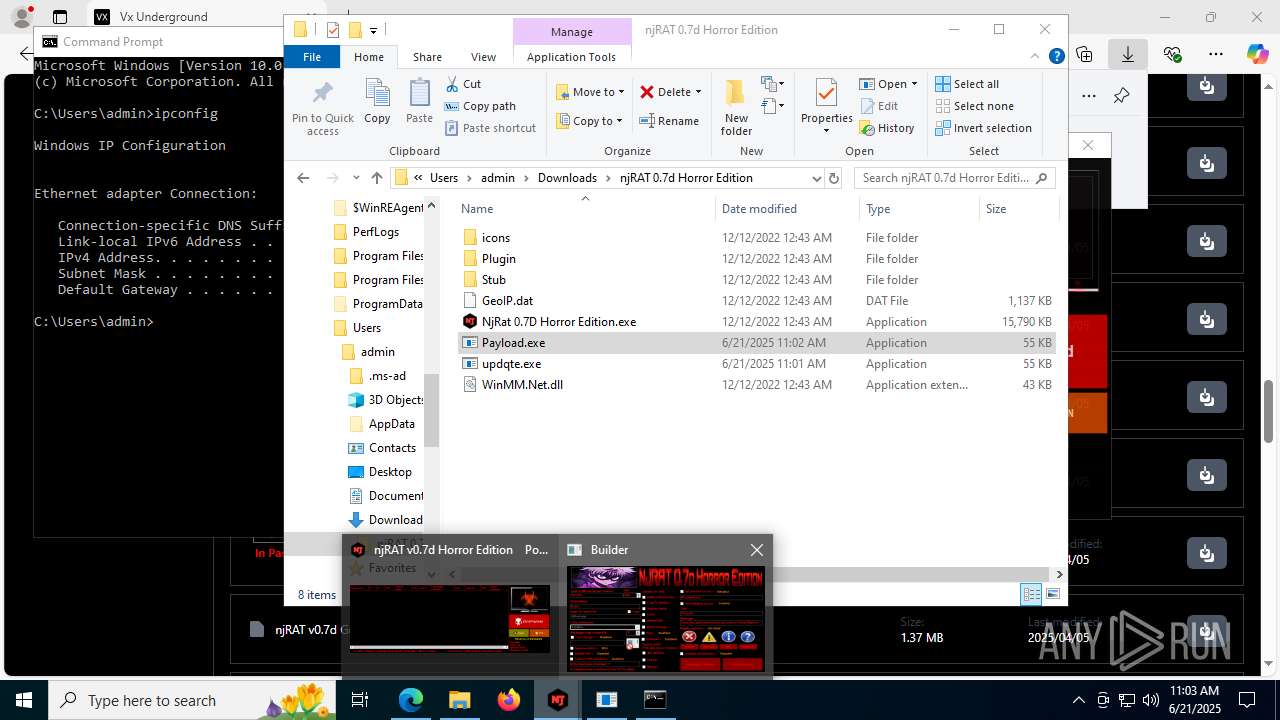Click the Home ribbon tab
Screen dimensions: 1280x720
pyautogui.click(x=369, y=57)
